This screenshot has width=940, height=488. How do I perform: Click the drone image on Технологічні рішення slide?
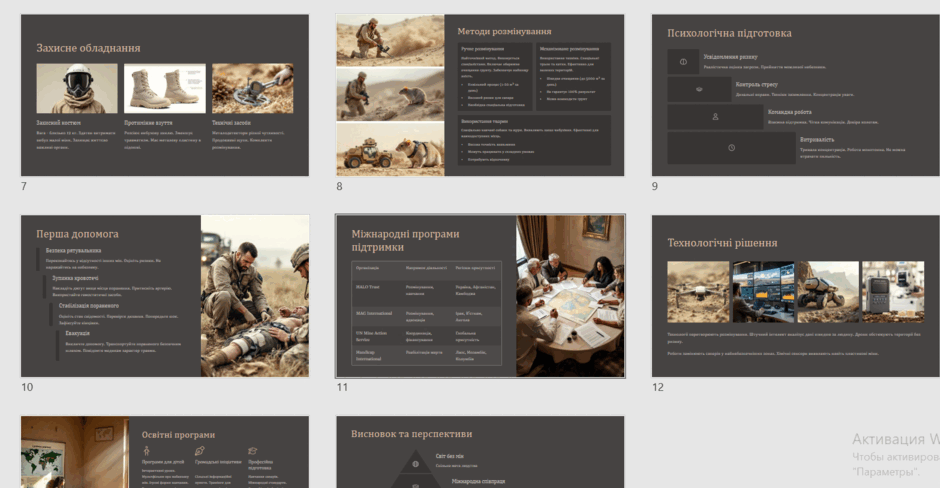(698, 291)
